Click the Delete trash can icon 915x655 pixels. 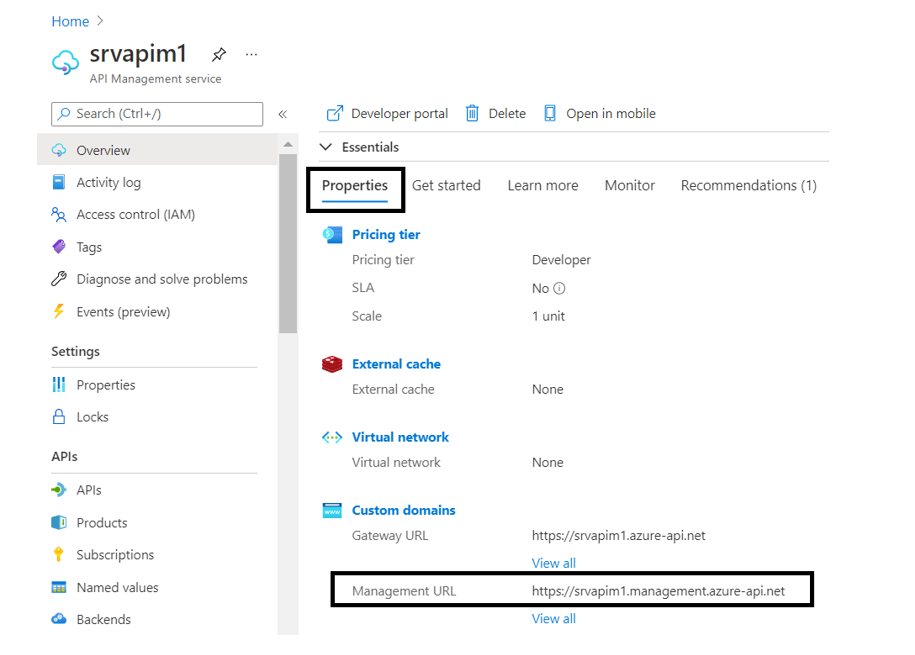pos(472,113)
